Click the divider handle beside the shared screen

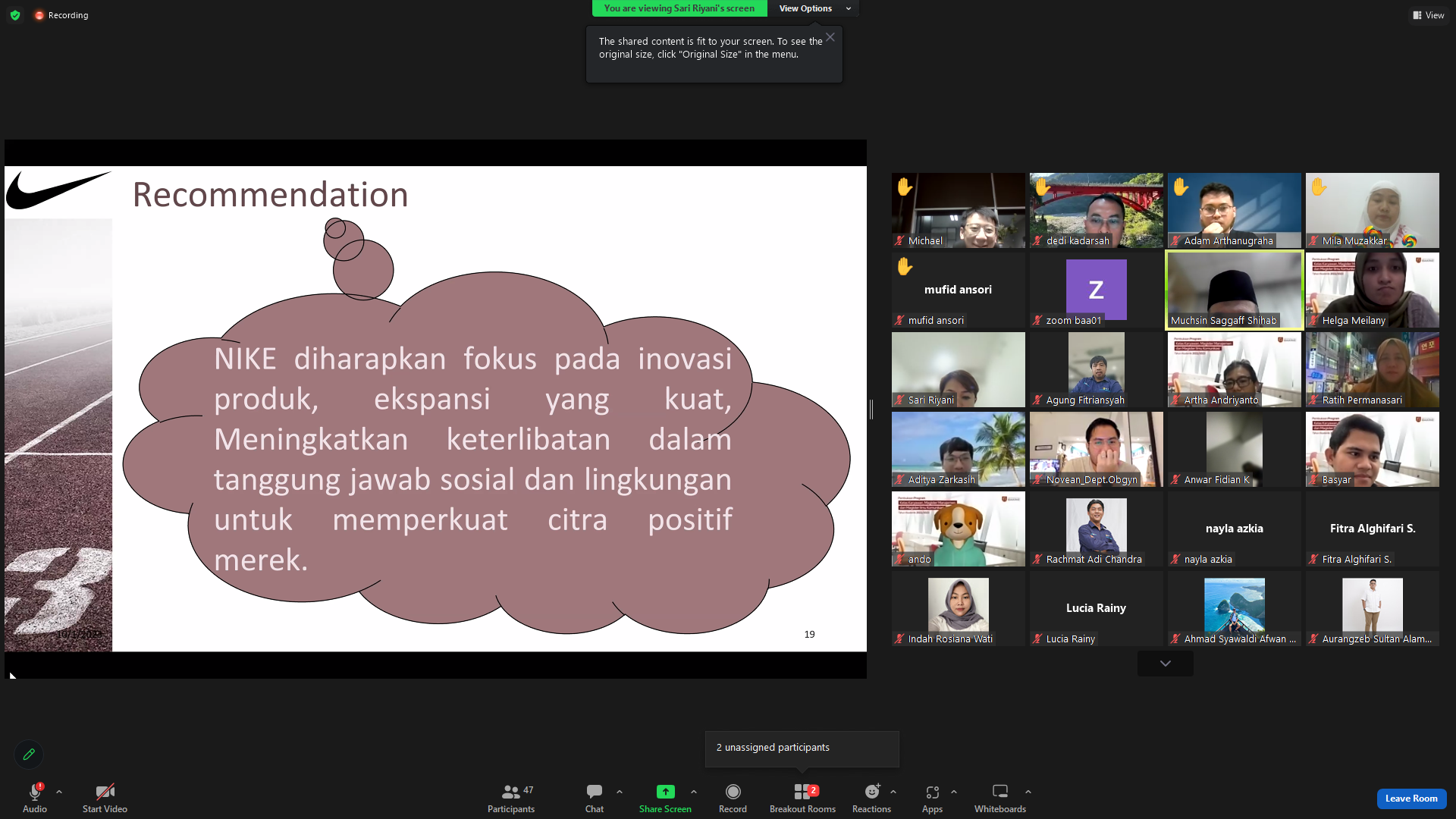(871, 409)
